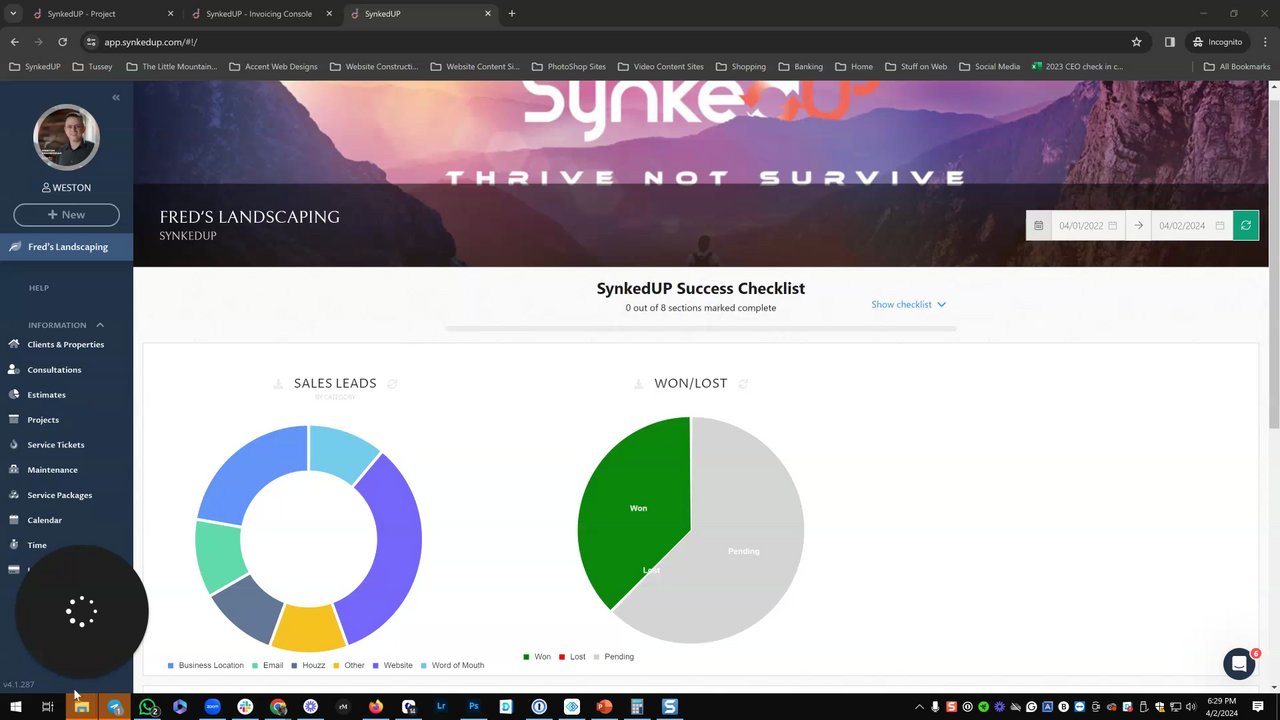Open Calendar in the sidebar
Screen dimensions: 1280x720
pos(44,520)
